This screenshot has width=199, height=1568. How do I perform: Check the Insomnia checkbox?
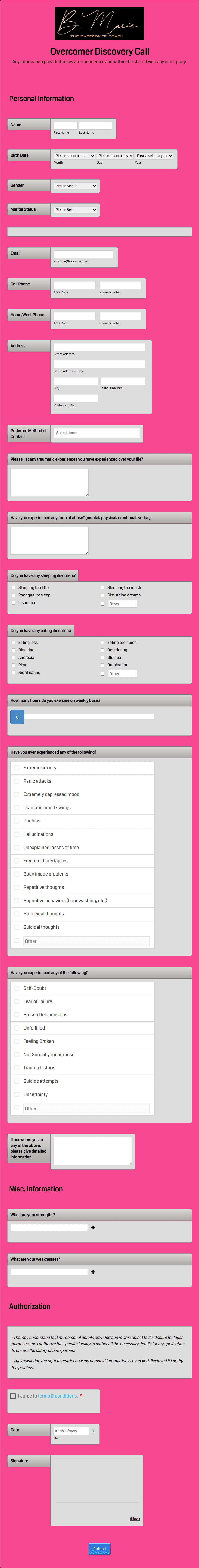click(x=13, y=603)
